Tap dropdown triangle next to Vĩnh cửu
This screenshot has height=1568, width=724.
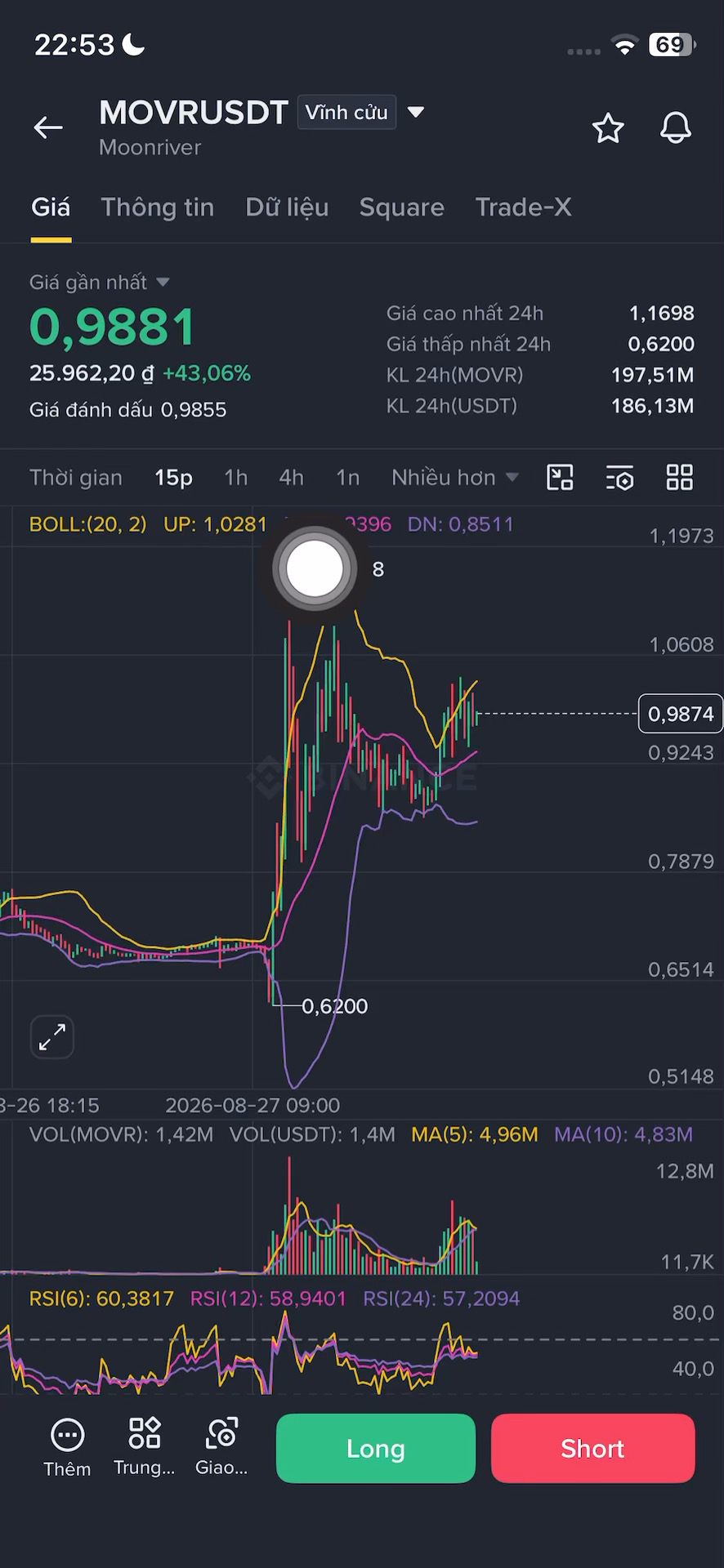pyautogui.click(x=416, y=112)
